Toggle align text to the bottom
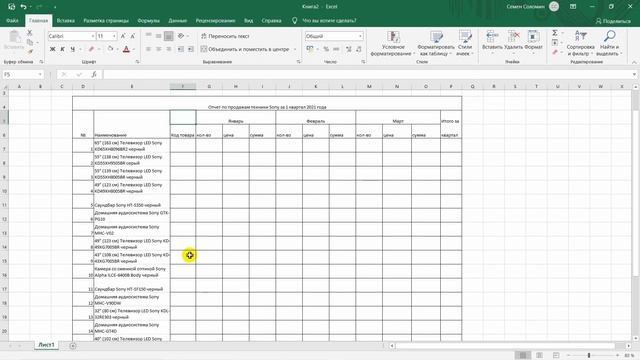Image resolution: width=640 pixels, height=360 pixels. pyautogui.click(x=169, y=36)
